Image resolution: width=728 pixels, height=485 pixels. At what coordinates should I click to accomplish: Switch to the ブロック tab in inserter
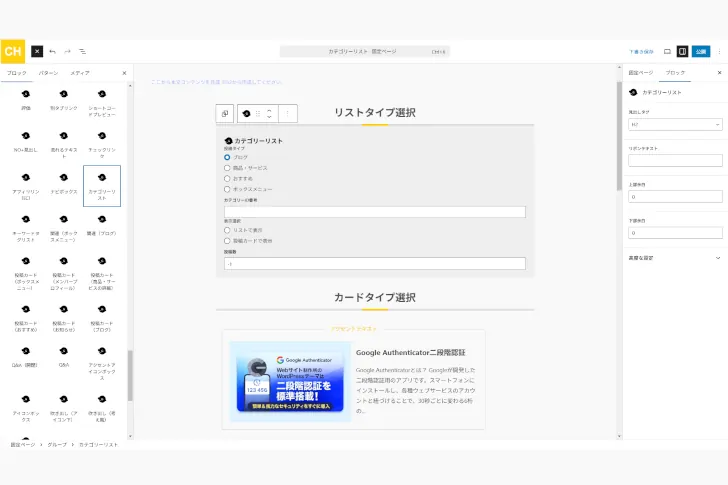pos(17,73)
